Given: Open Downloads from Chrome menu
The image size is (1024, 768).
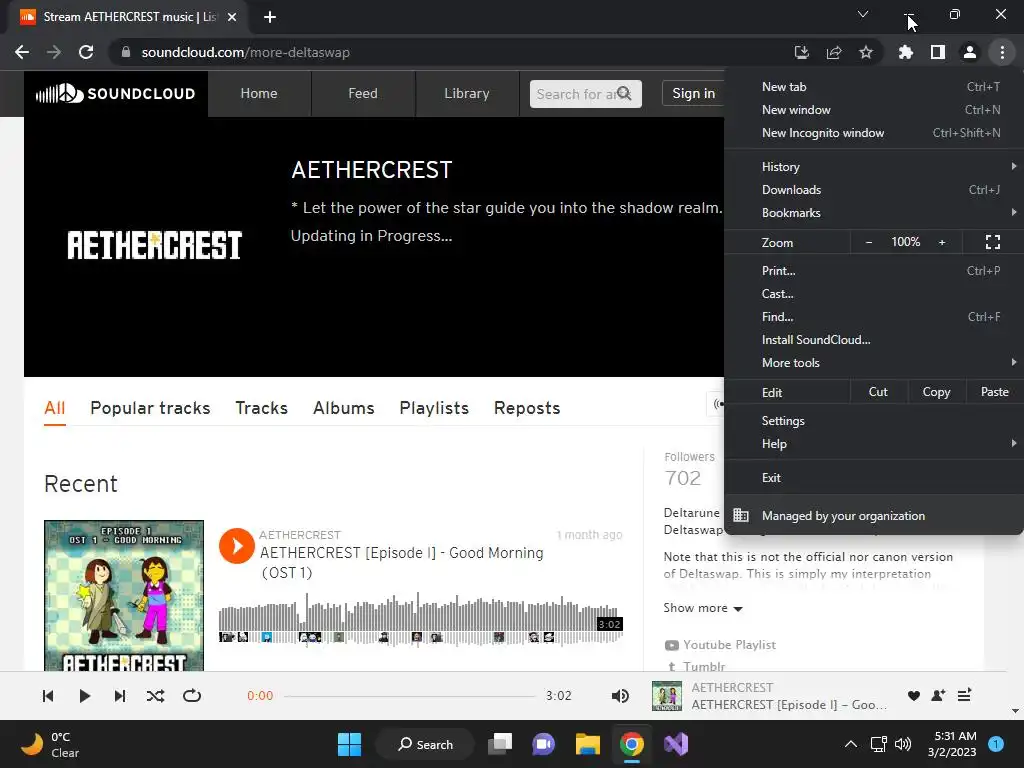Looking at the screenshot, I should pyautogui.click(x=874, y=190).
